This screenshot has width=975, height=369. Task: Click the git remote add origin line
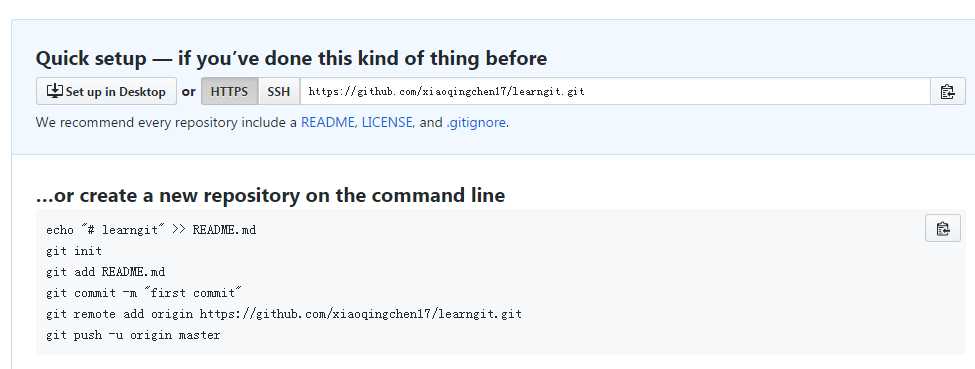(x=284, y=314)
